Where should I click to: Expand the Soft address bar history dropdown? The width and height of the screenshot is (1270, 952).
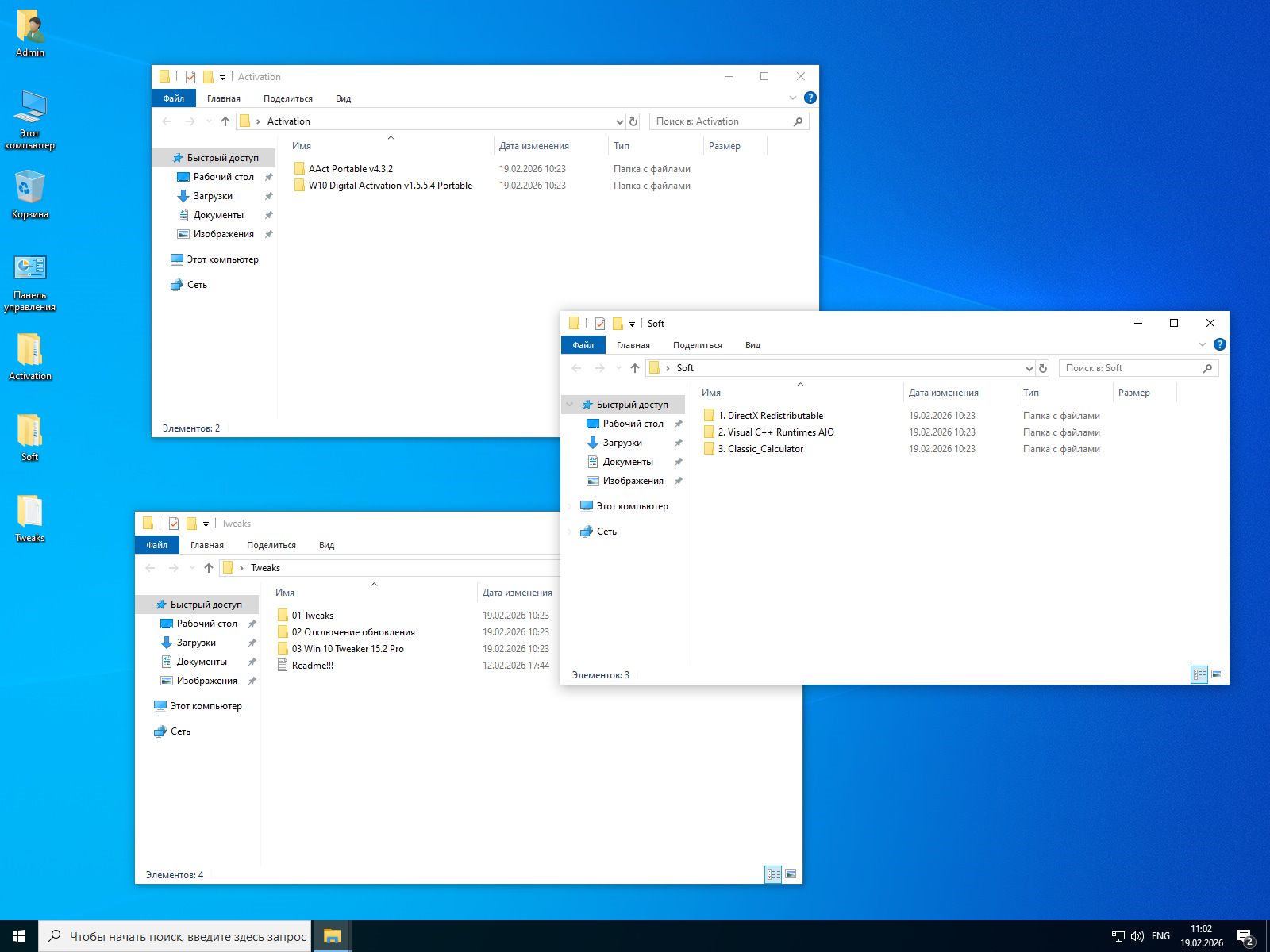(1029, 368)
